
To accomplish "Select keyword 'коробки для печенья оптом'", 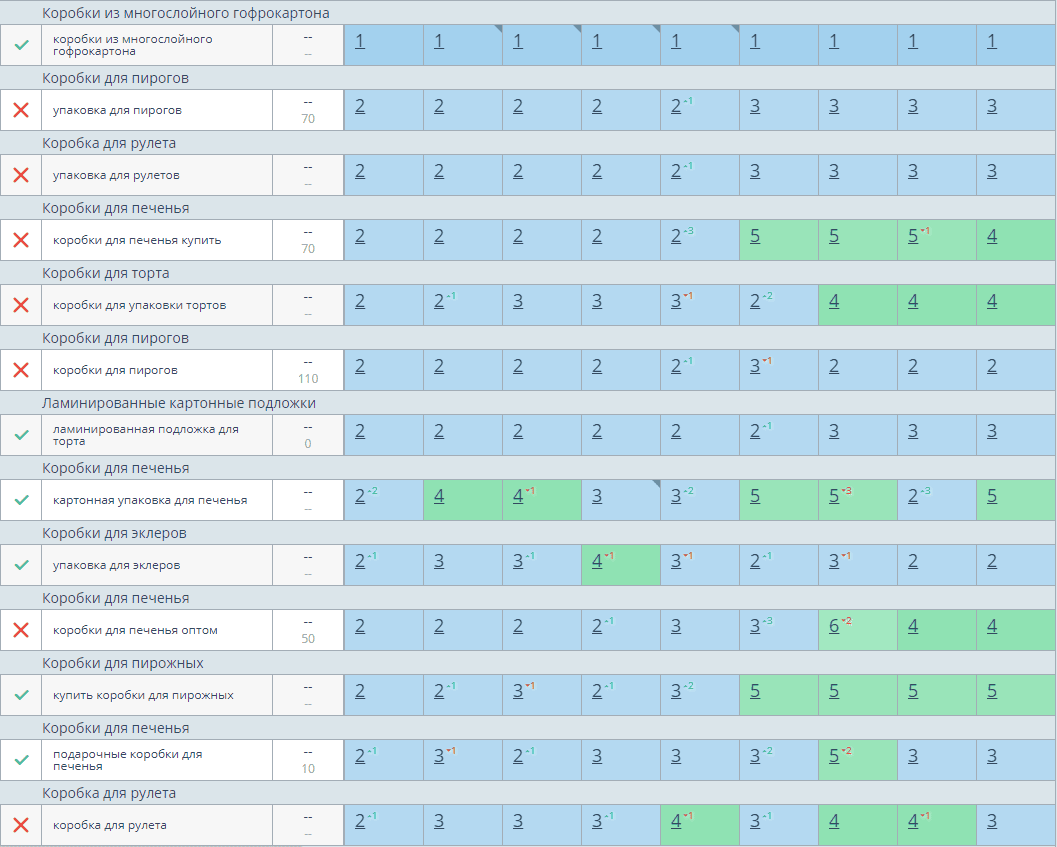I will coord(135,630).
